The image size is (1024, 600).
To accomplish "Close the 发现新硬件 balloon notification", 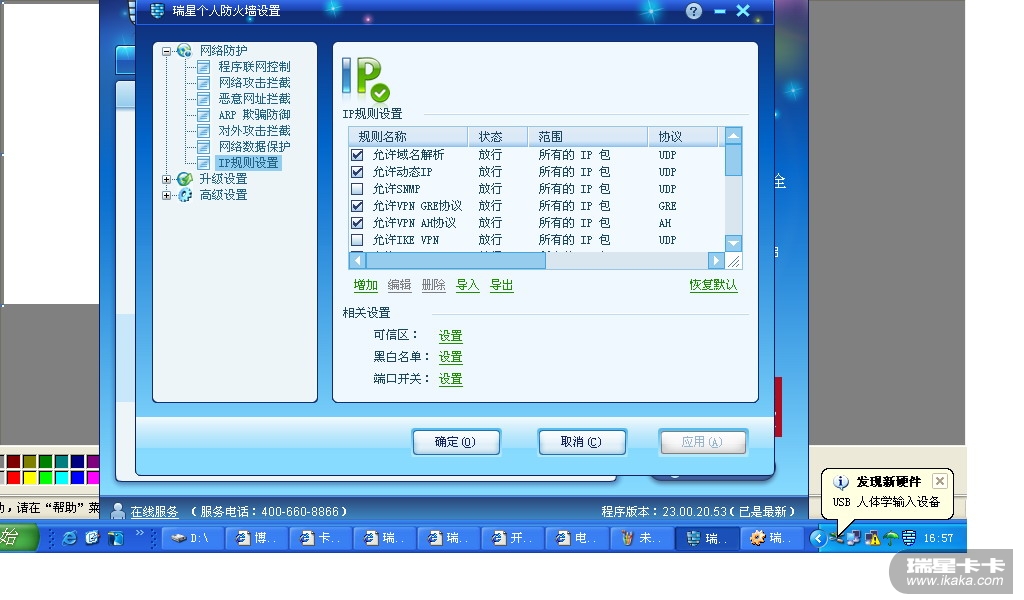I will point(940,481).
